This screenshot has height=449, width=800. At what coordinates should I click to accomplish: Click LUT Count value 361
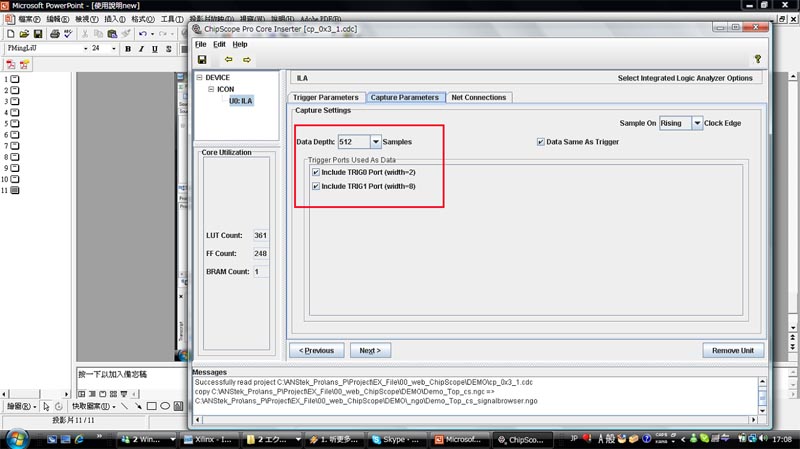pyautogui.click(x=261, y=235)
